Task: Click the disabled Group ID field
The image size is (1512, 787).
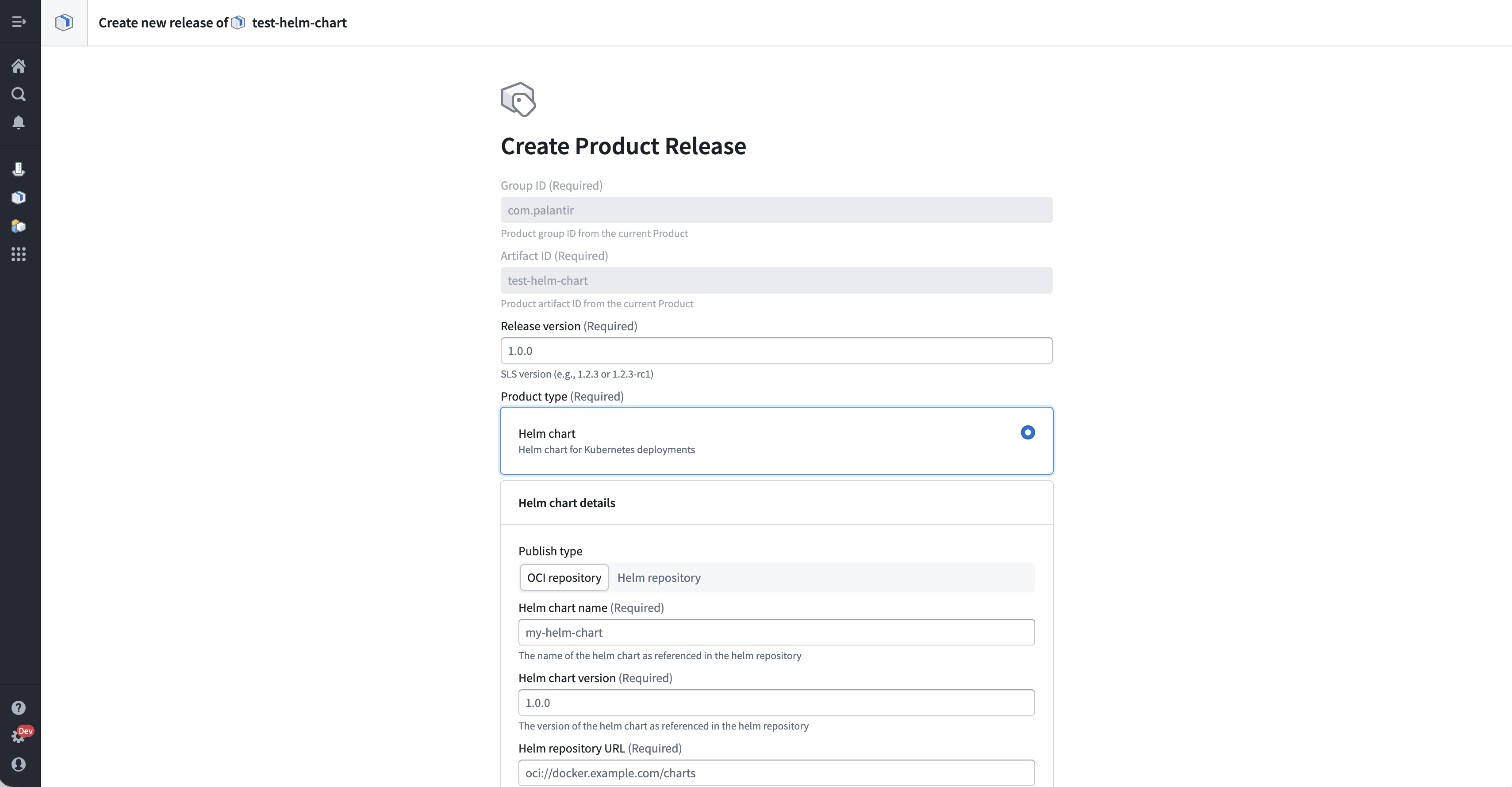Action: pyautogui.click(x=776, y=210)
